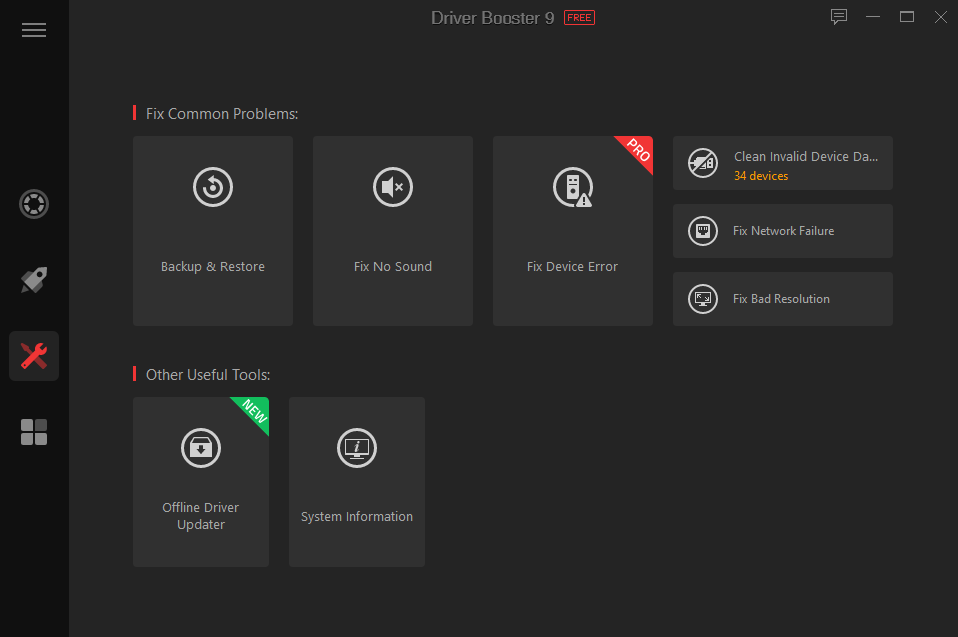Click the muted speaker icon in Fix No Sound
The width and height of the screenshot is (958, 637).
point(392,187)
